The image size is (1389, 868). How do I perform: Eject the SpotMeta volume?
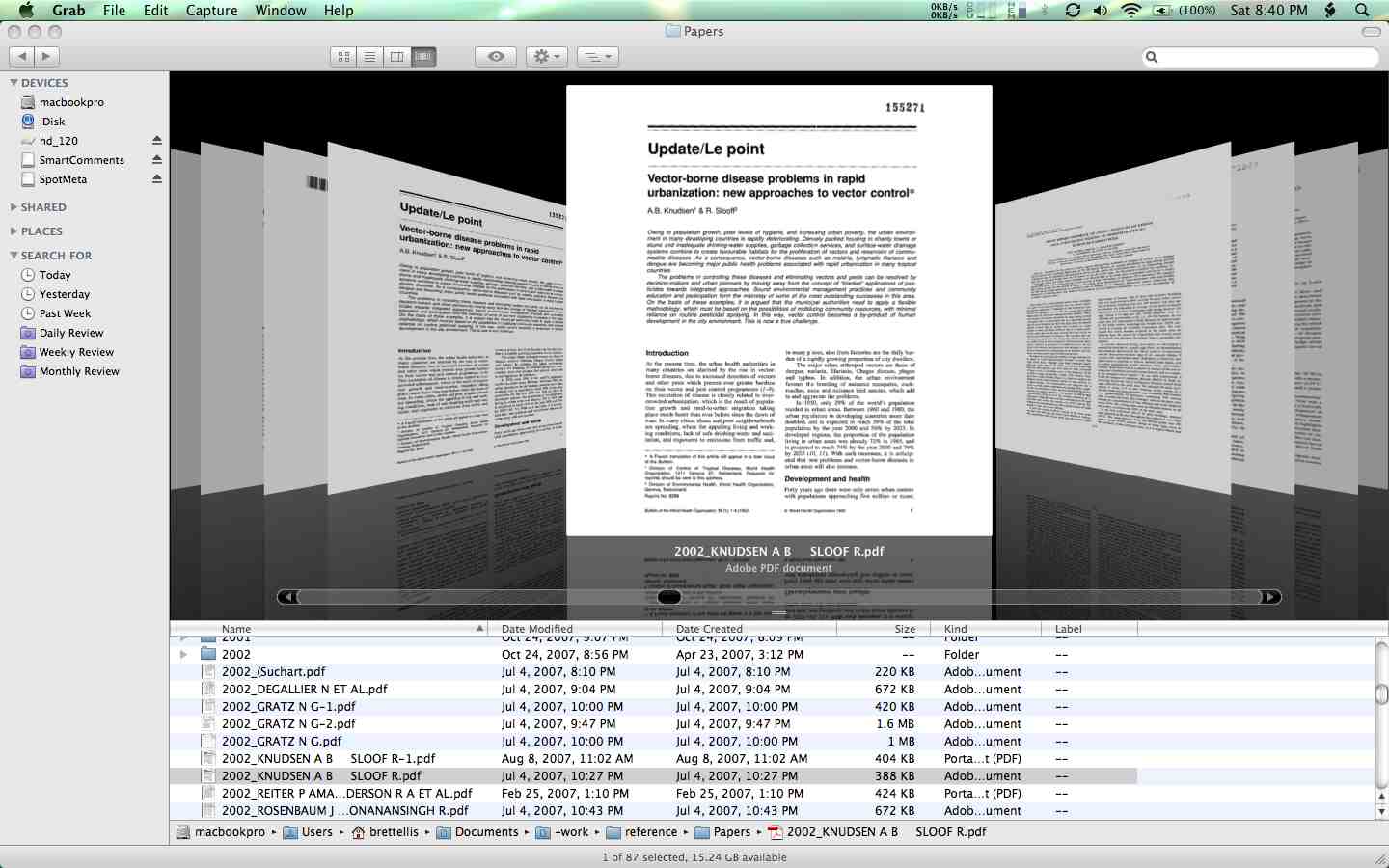157,179
